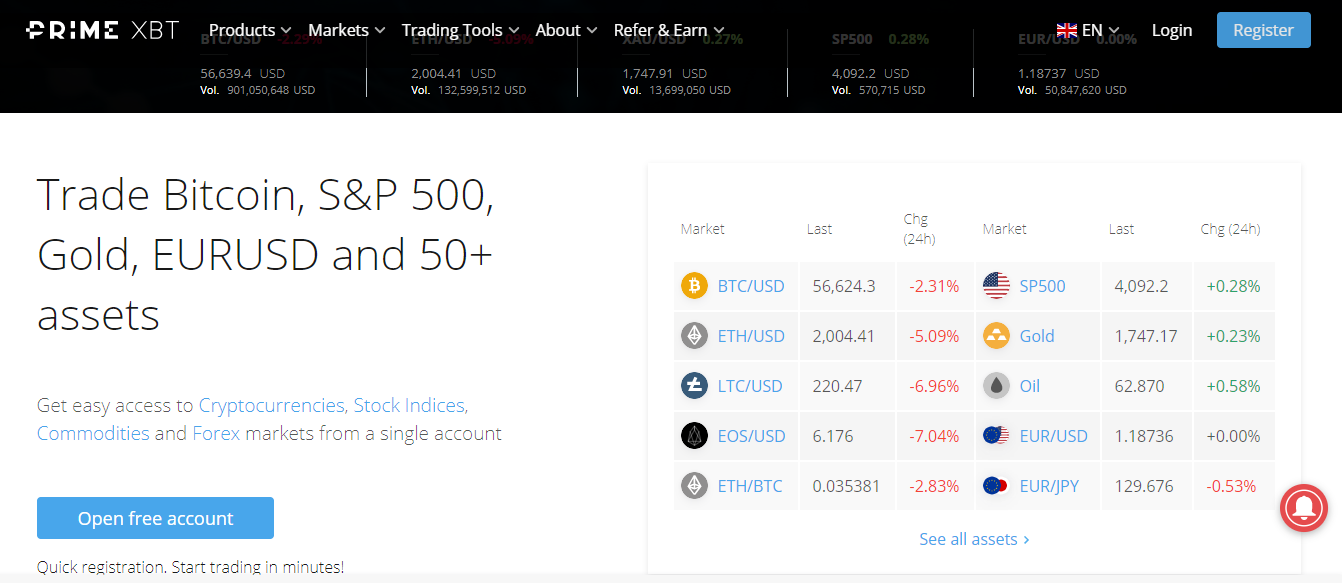
Task: Click the Litecoin icon in markets table
Action: pyautogui.click(x=694, y=386)
